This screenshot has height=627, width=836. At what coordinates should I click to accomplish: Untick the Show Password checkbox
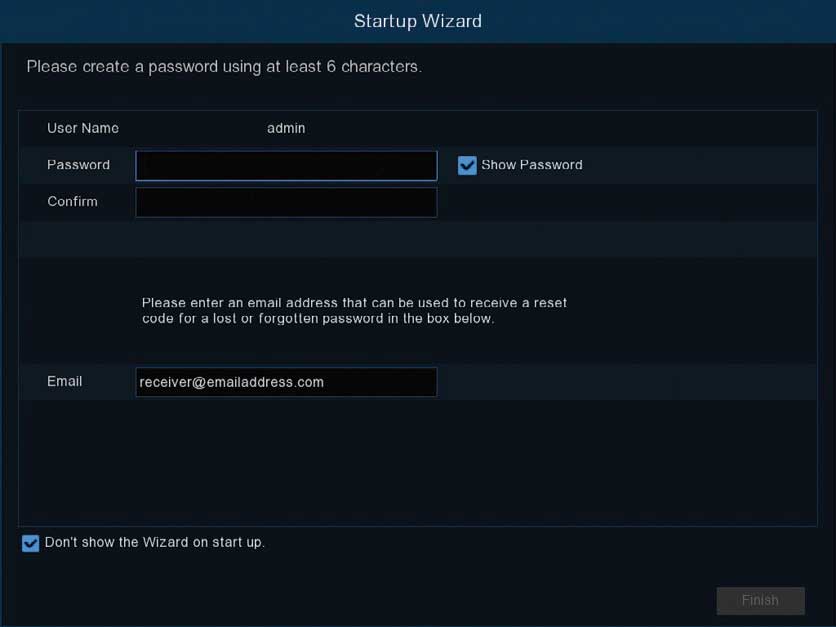[467, 165]
